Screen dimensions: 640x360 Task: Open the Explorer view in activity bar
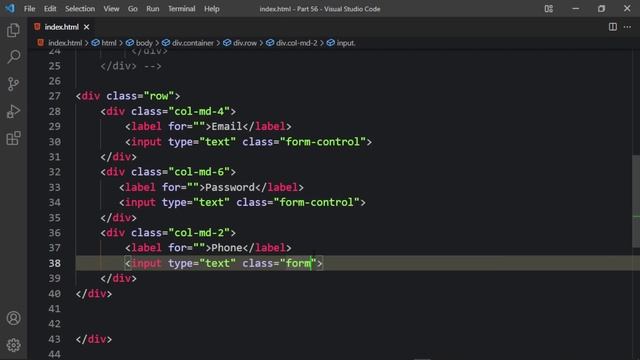coord(13,30)
